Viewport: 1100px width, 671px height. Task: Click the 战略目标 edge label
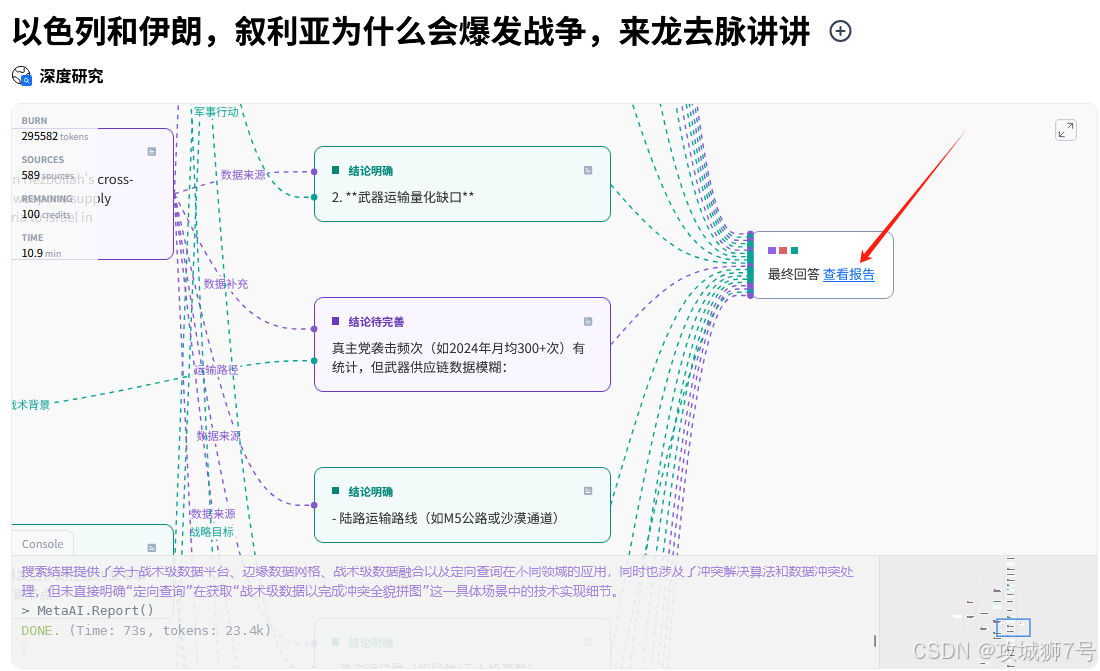[212, 532]
